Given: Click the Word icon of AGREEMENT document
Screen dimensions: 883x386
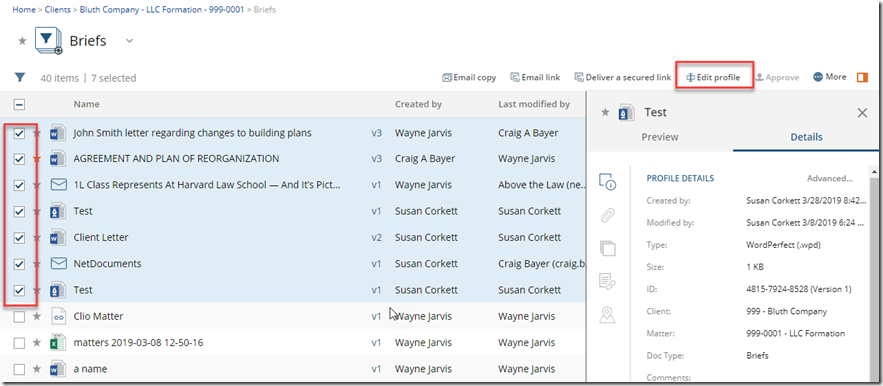Looking at the screenshot, I should (58, 159).
